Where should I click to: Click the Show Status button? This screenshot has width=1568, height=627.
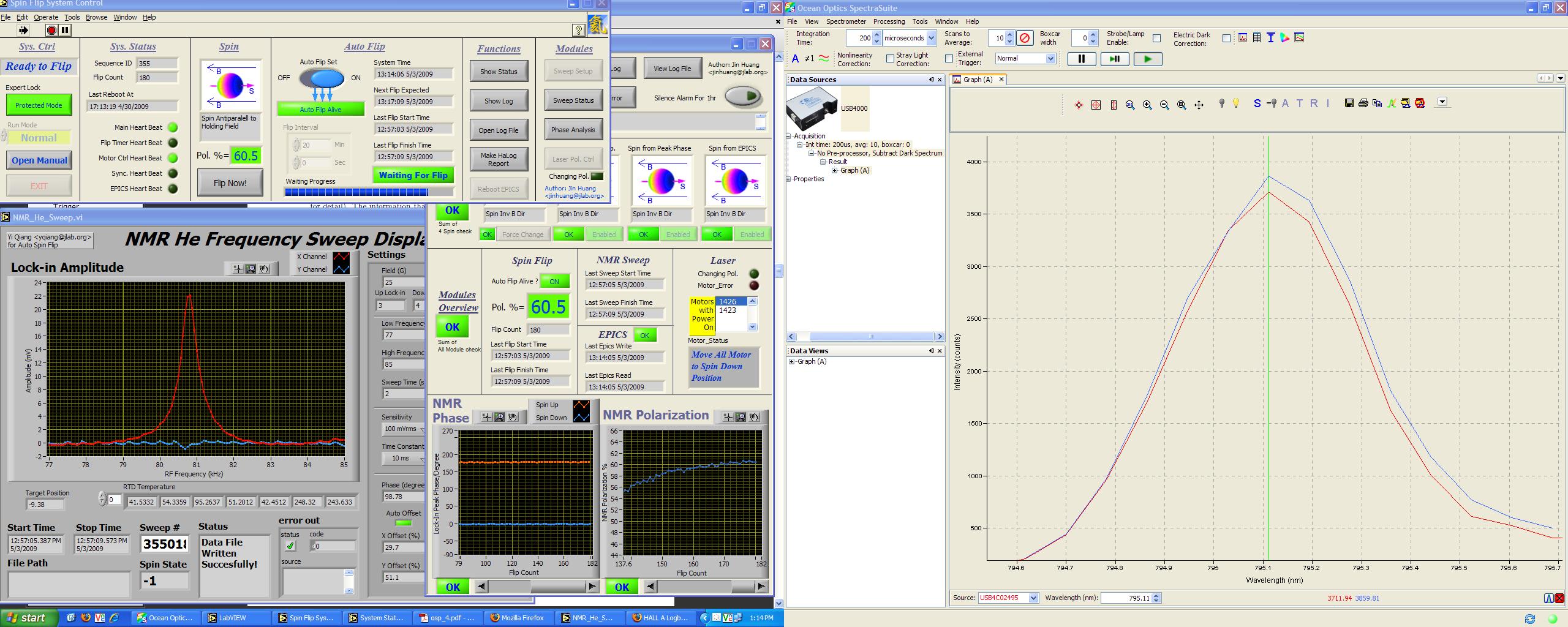(499, 72)
